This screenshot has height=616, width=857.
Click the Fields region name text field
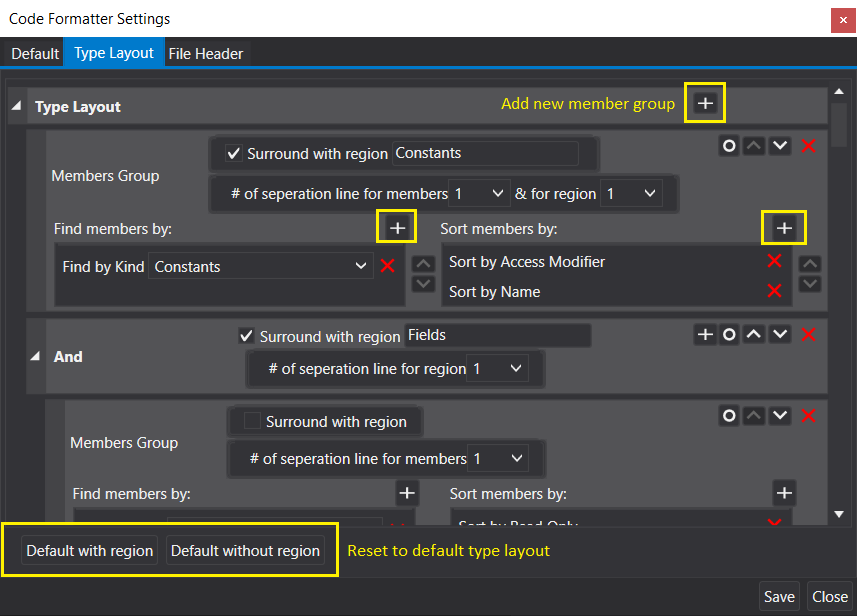coord(497,334)
